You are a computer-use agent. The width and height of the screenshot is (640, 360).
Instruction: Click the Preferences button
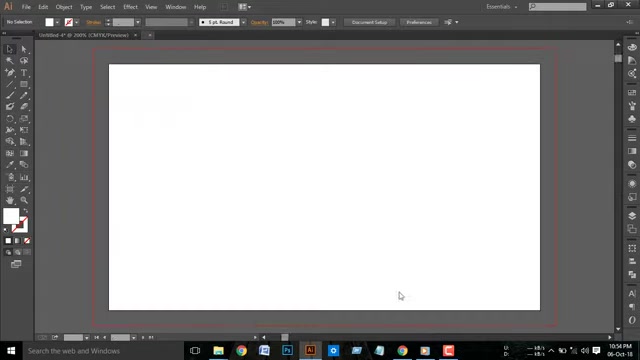click(x=419, y=22)
